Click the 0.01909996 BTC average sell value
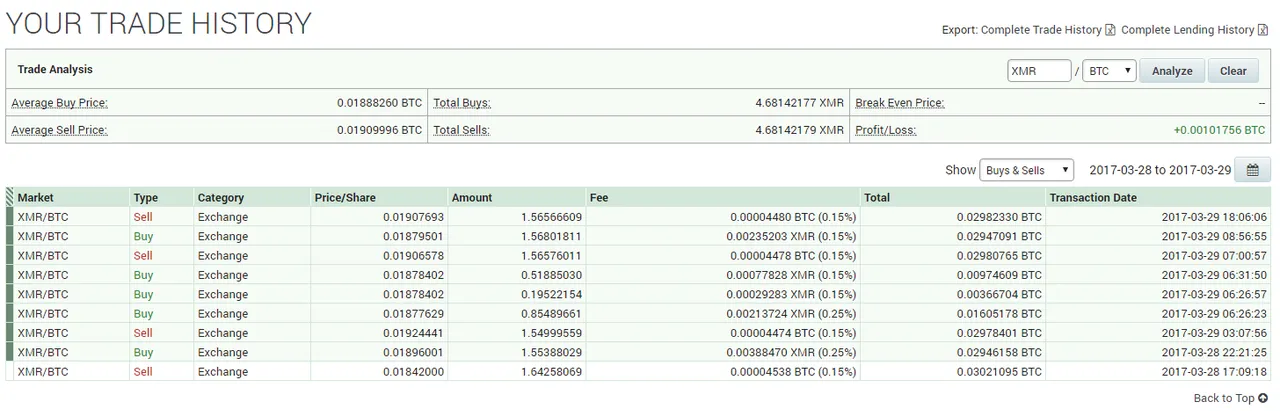This screenshot has height=411, width=1280. click(x=379, y=130)
